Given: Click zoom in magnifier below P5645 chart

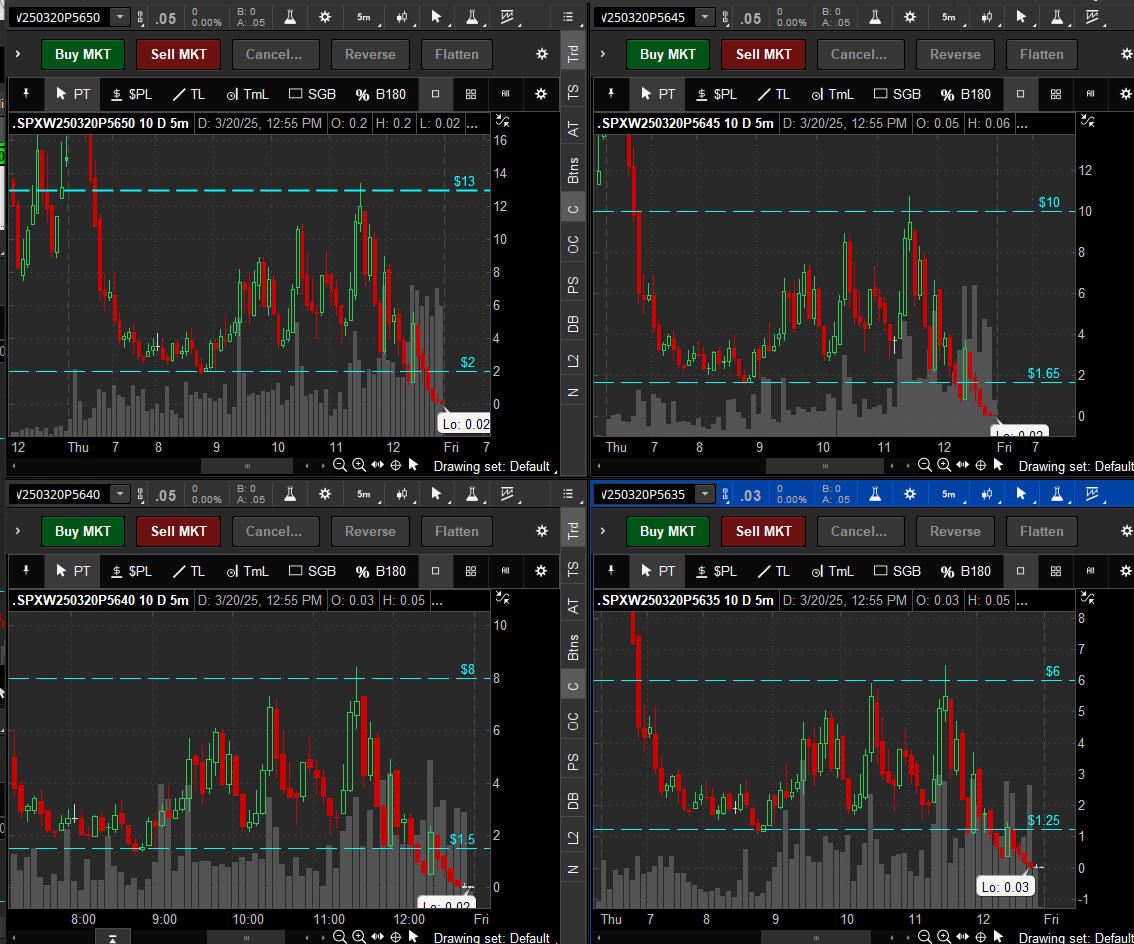Looking at the screenshot, I should point(943,465).
